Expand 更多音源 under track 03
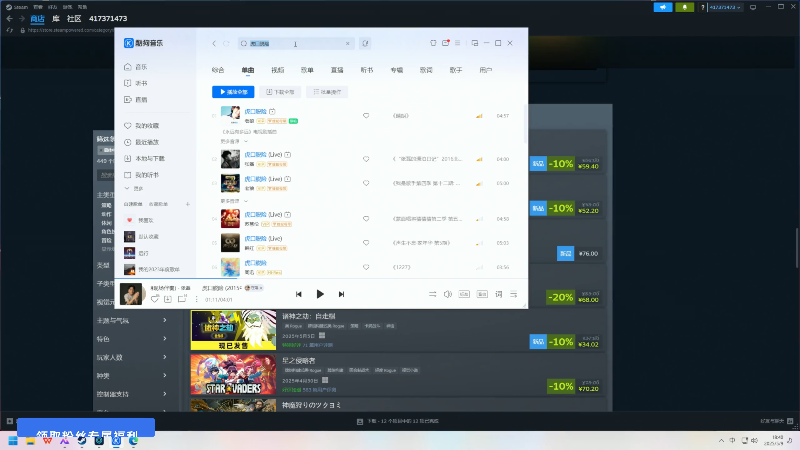The width and height of the screenshot is (800, 450). [x=234, y=201]
